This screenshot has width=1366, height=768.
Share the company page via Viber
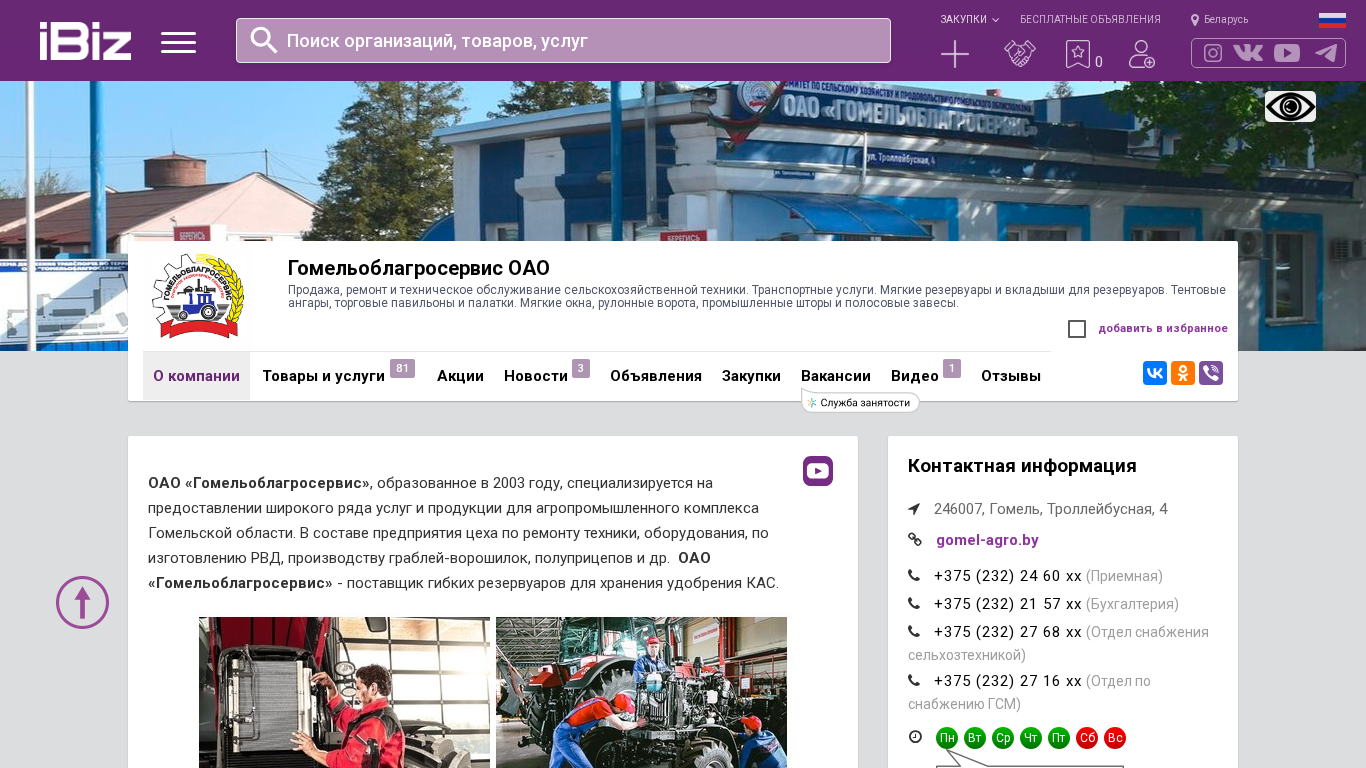click(1211, 373)
